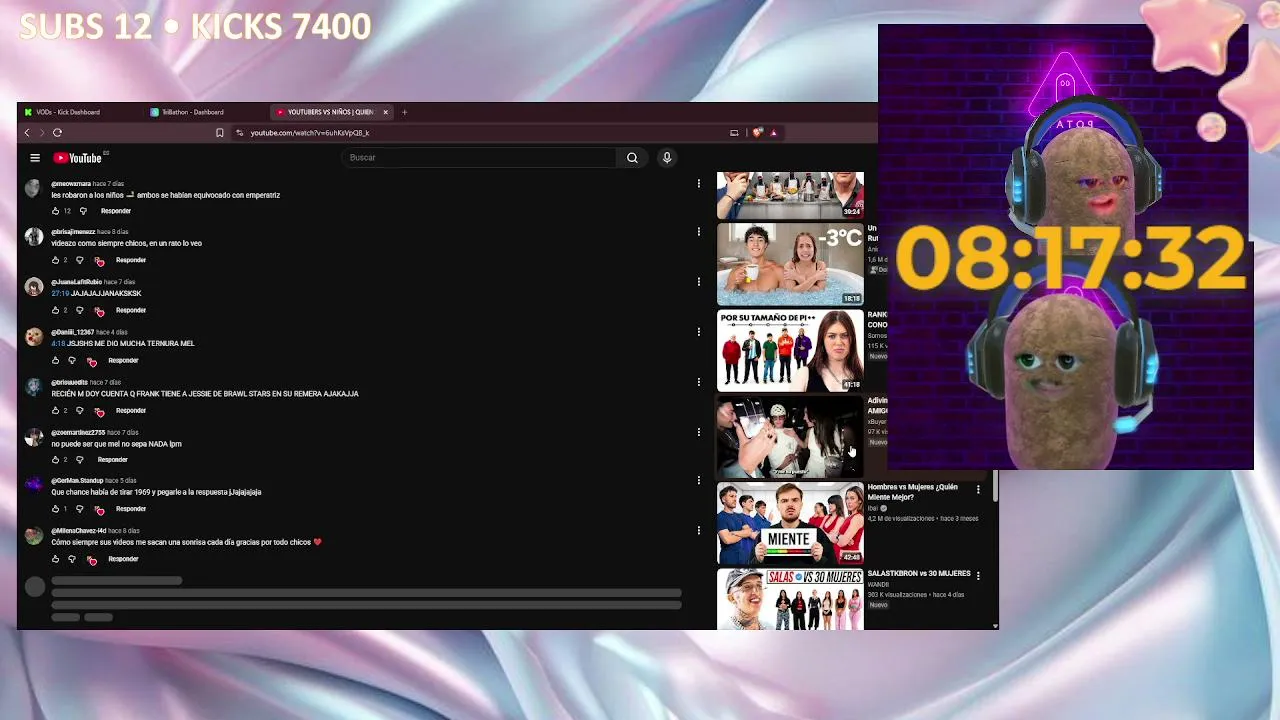Image resolution: width=1280 pixels, height=720 pixels.
Task: Click the search magnifier button
Action: (x=632, y=158)
